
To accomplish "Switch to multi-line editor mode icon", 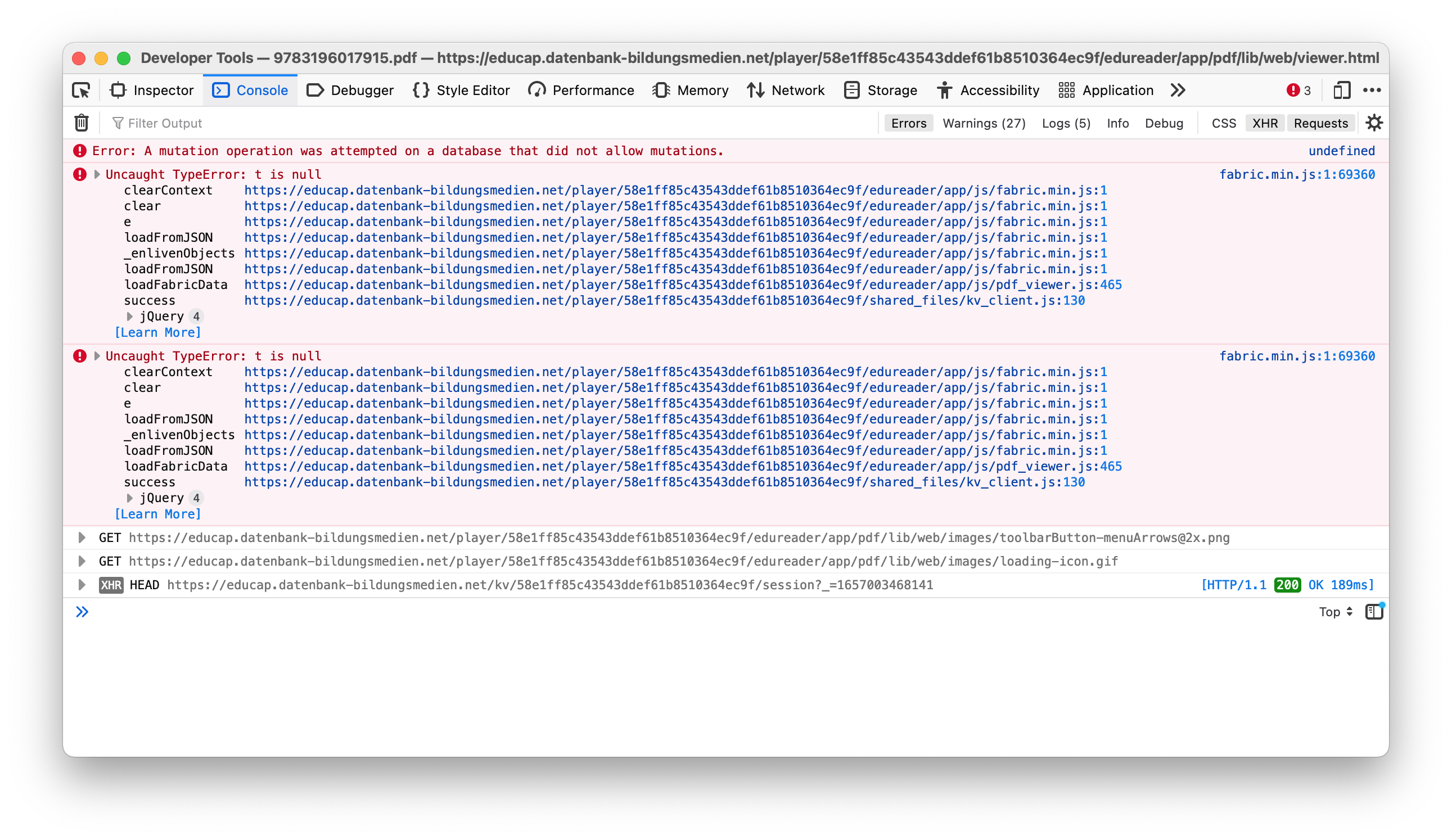I will point(1374,612).
